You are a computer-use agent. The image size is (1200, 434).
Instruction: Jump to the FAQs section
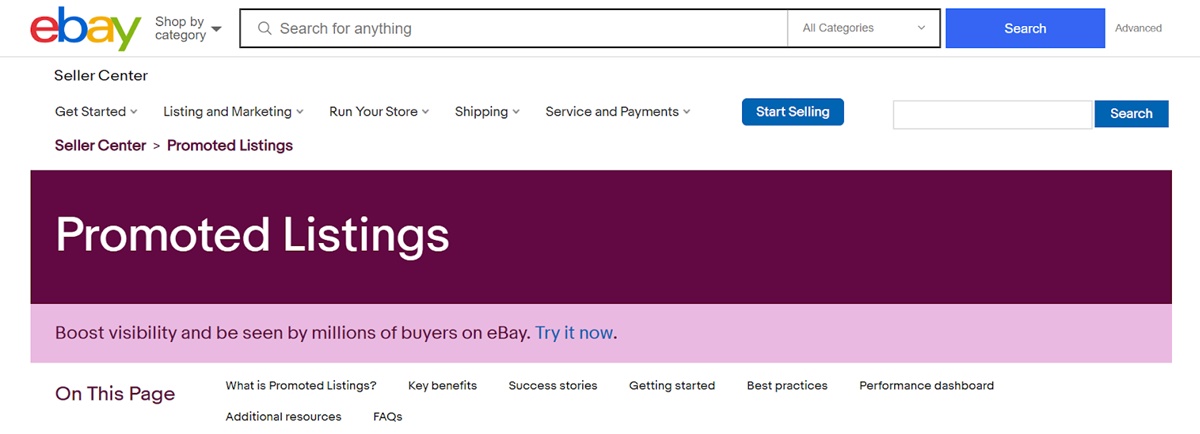tap(387, 417)
